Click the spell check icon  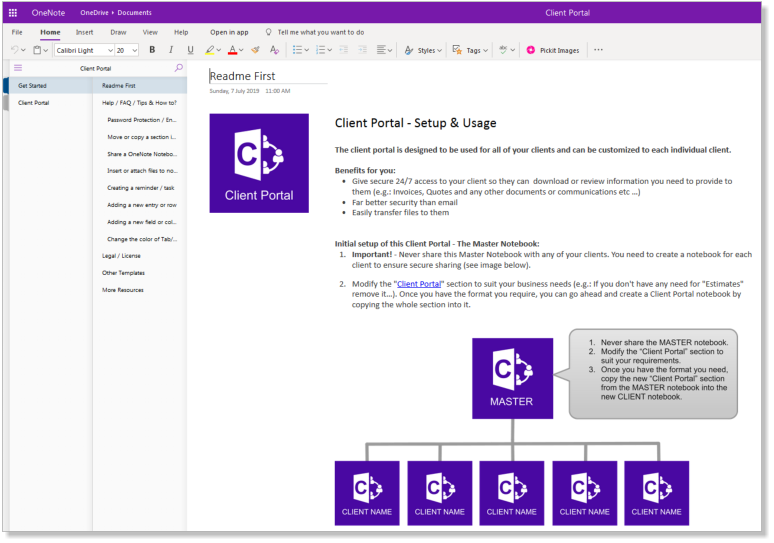503,50
